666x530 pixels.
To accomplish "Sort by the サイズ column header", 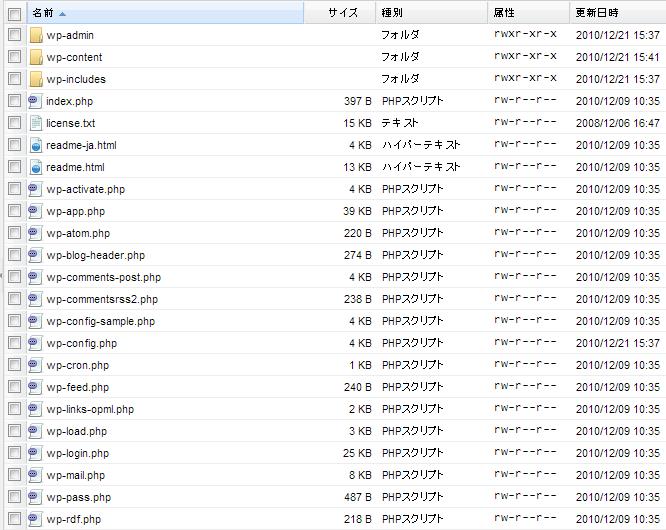I will pos(340,13).
